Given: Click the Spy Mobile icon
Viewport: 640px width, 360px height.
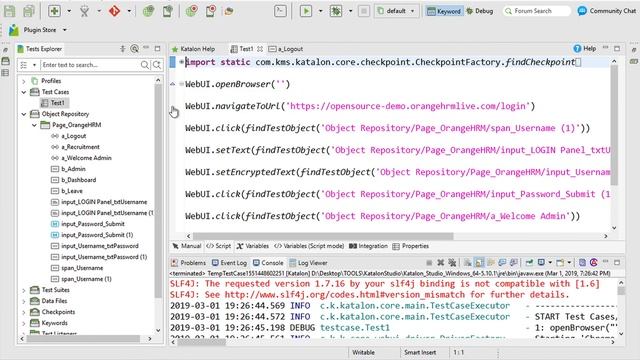Looking at the screenshot, I should coord(167,11).
